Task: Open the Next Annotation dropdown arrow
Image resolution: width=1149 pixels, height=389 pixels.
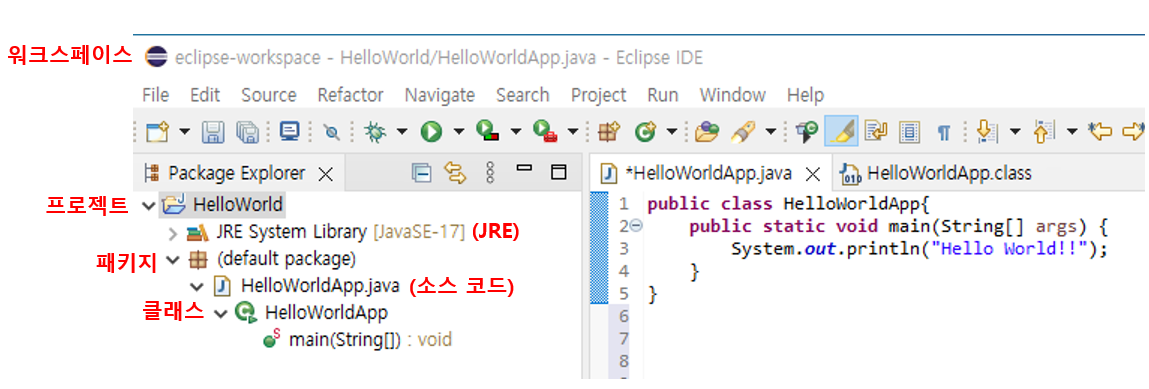Action: [x=1015, y=132]
